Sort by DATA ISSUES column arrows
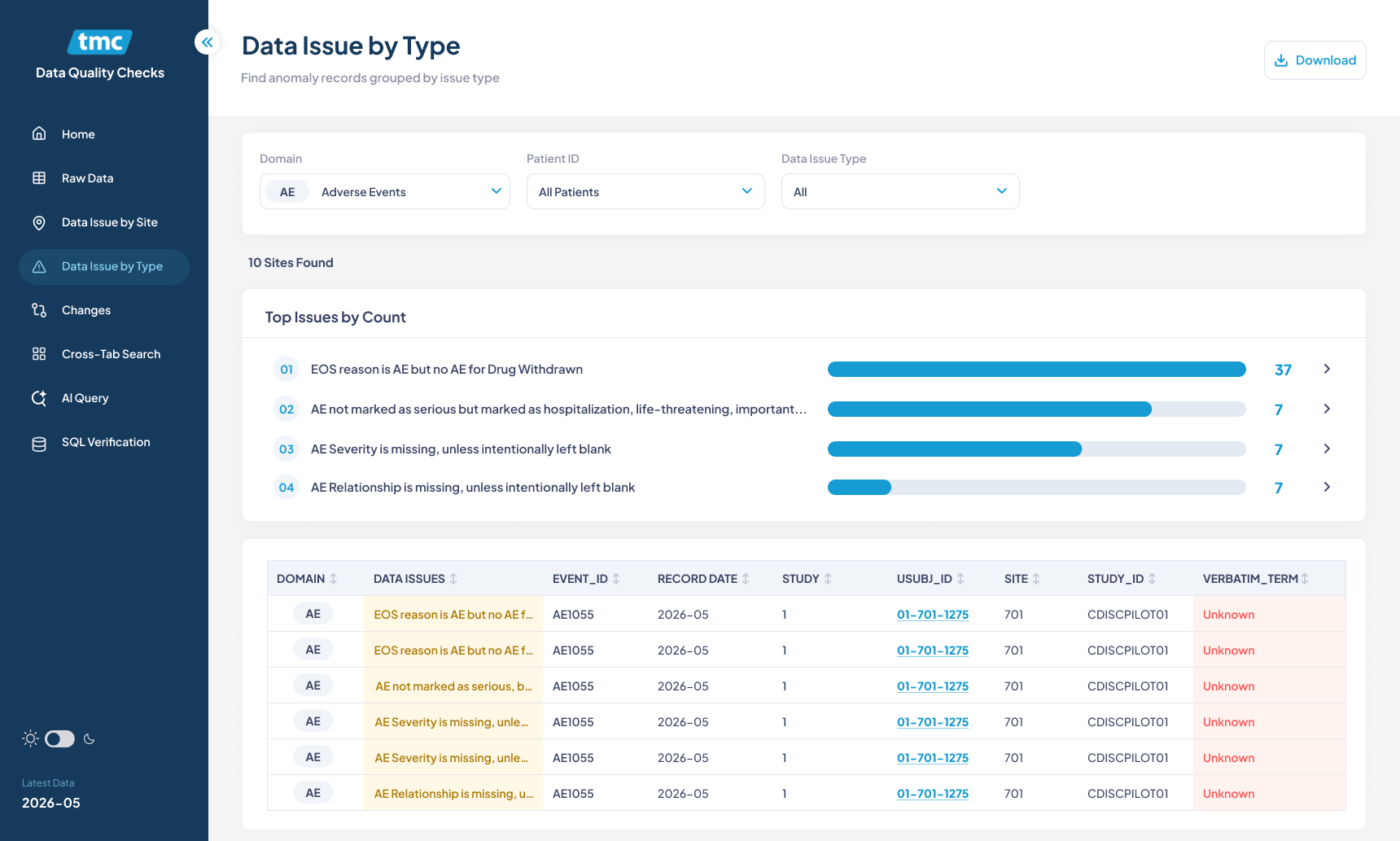 (x=454, y=579)
